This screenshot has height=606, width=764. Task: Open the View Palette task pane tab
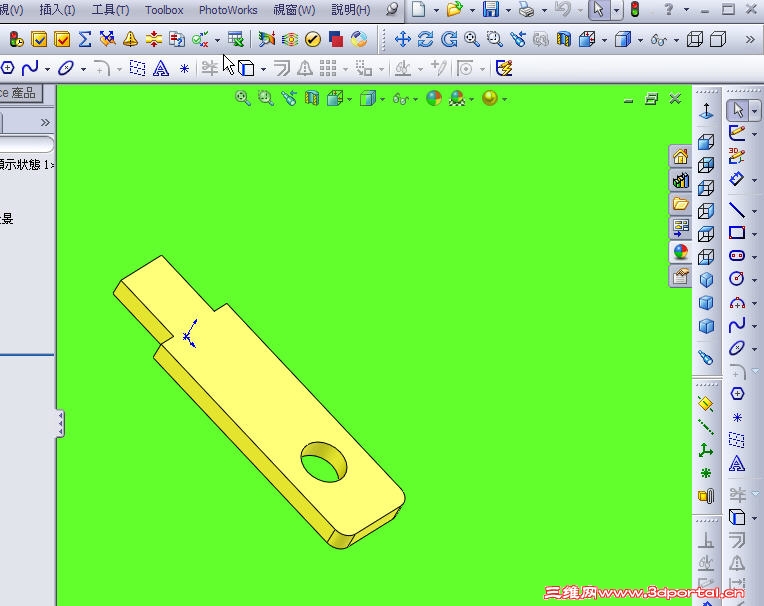(680, 227)
